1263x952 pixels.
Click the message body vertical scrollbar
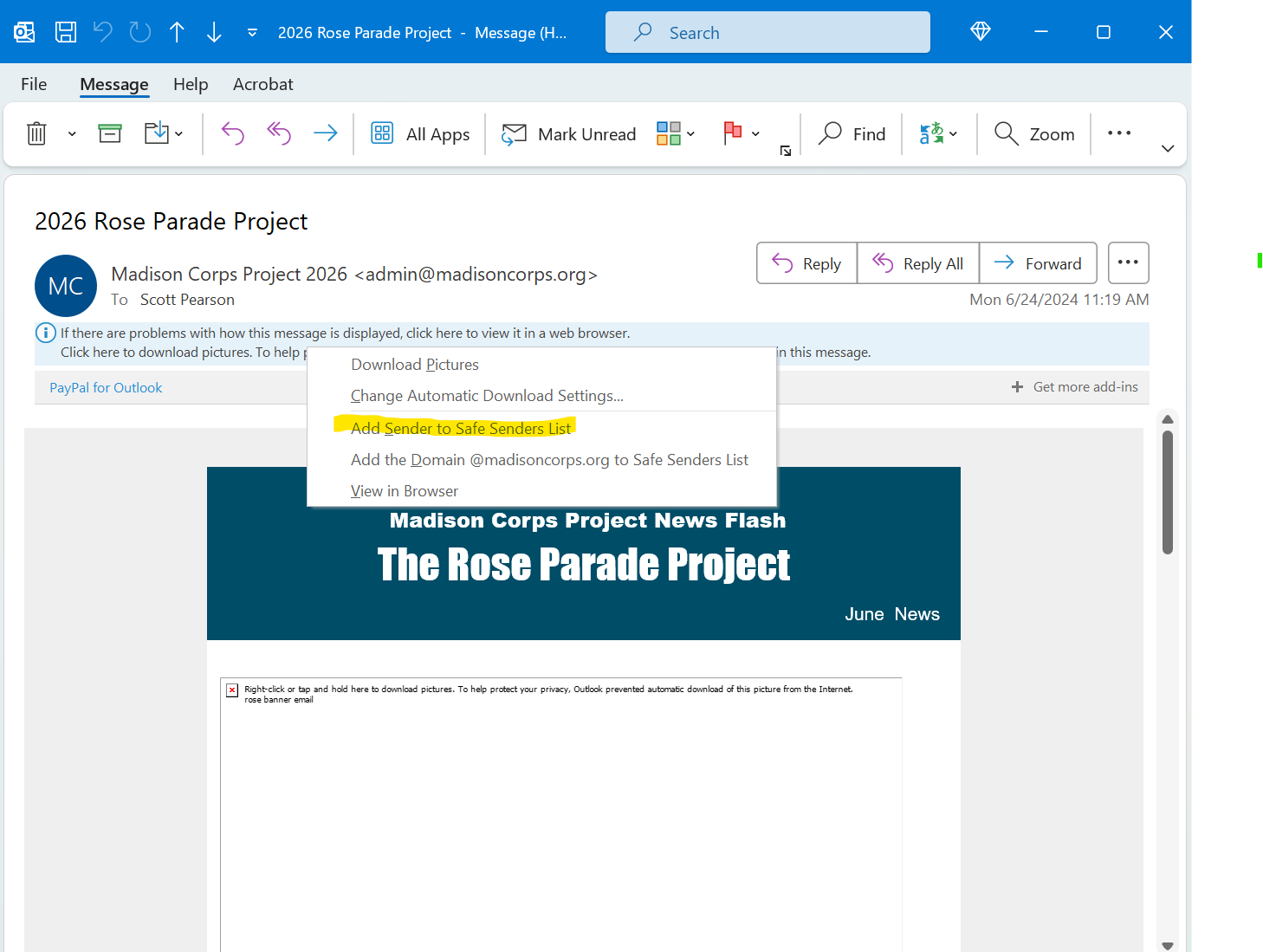[x=1167, y=492]
